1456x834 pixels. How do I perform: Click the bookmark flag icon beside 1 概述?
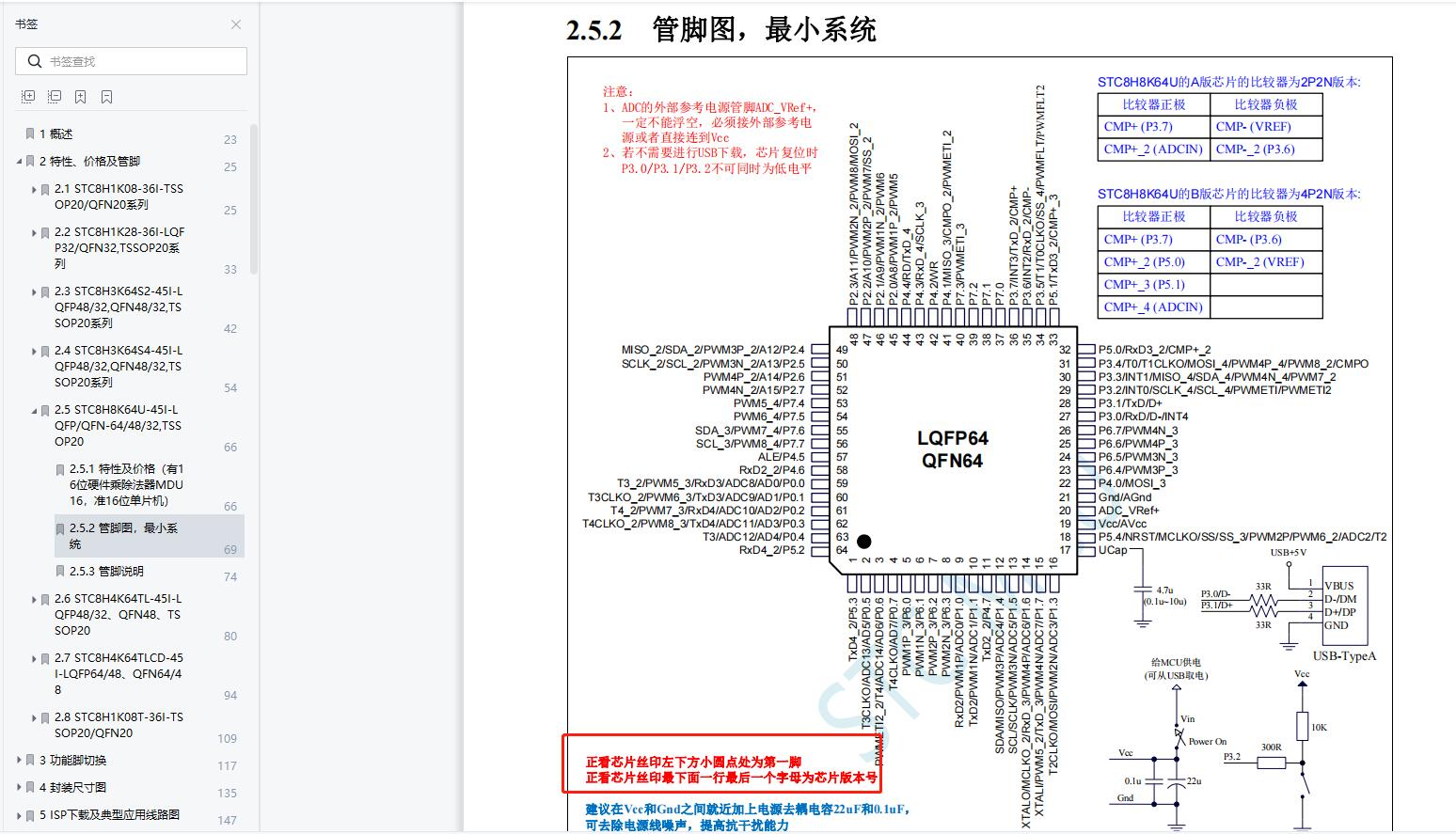click(x=30, y=134)
